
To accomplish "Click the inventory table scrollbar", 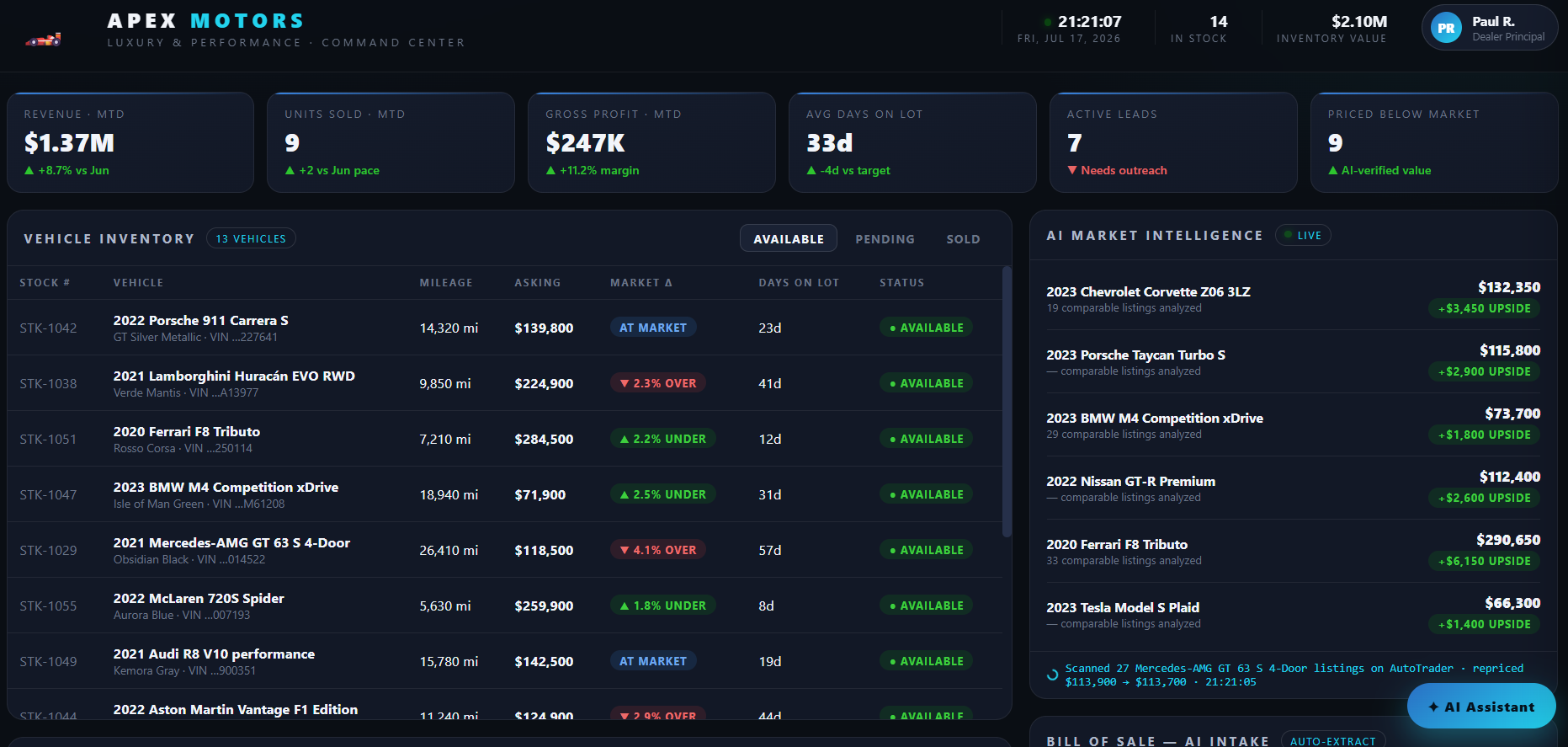I will click(1007, 402).
